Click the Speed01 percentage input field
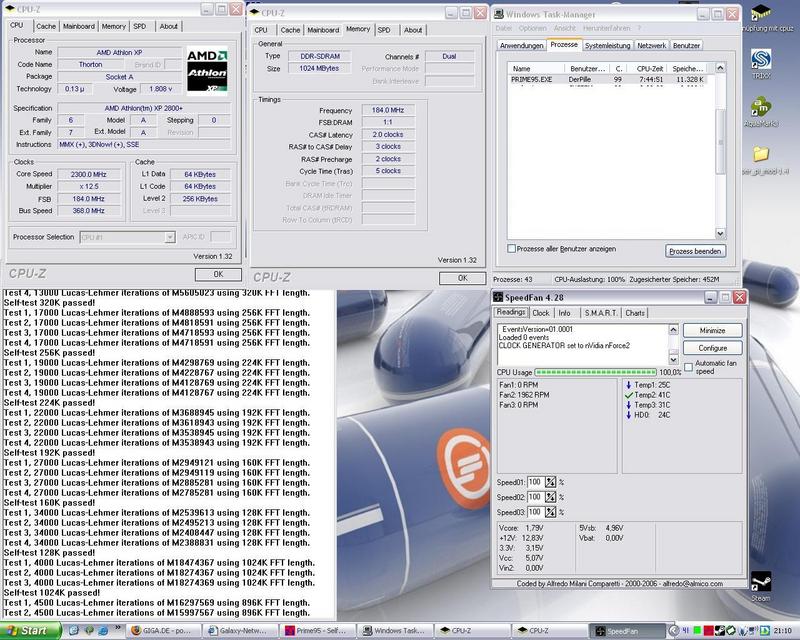 536,482
